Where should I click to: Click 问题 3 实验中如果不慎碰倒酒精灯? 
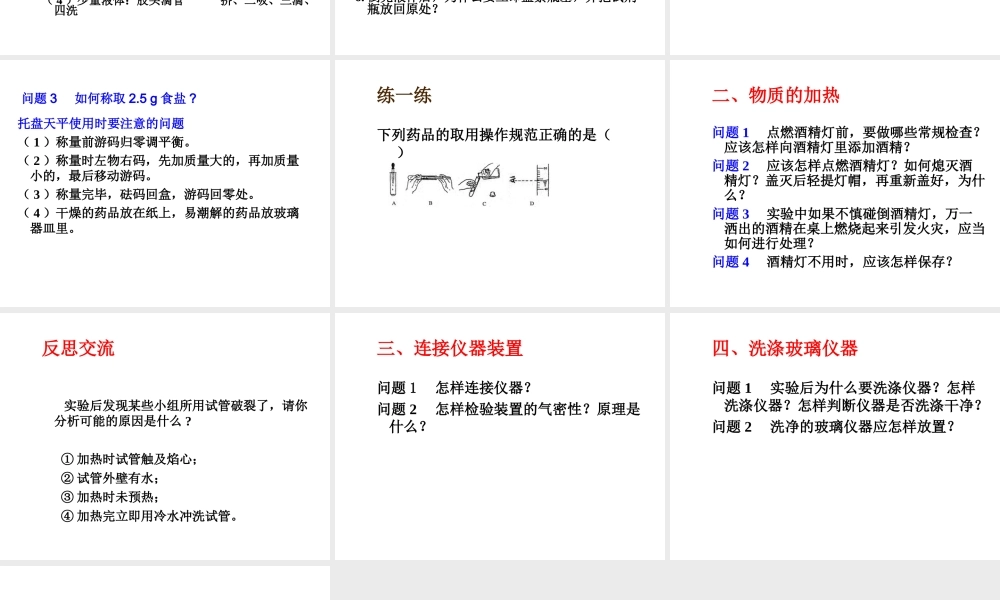pos(848,228)
